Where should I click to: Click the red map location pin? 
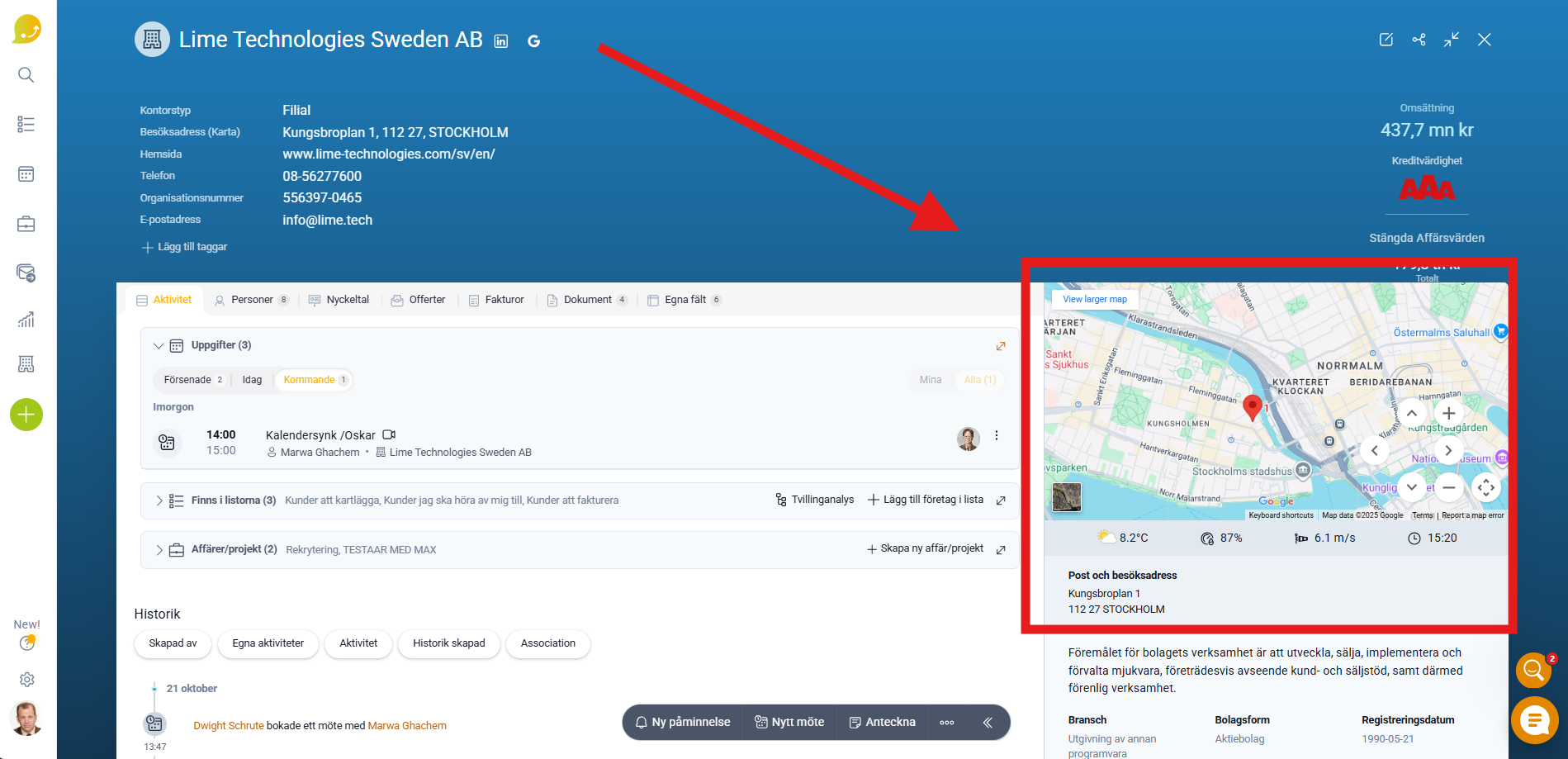click(1253, 407)
